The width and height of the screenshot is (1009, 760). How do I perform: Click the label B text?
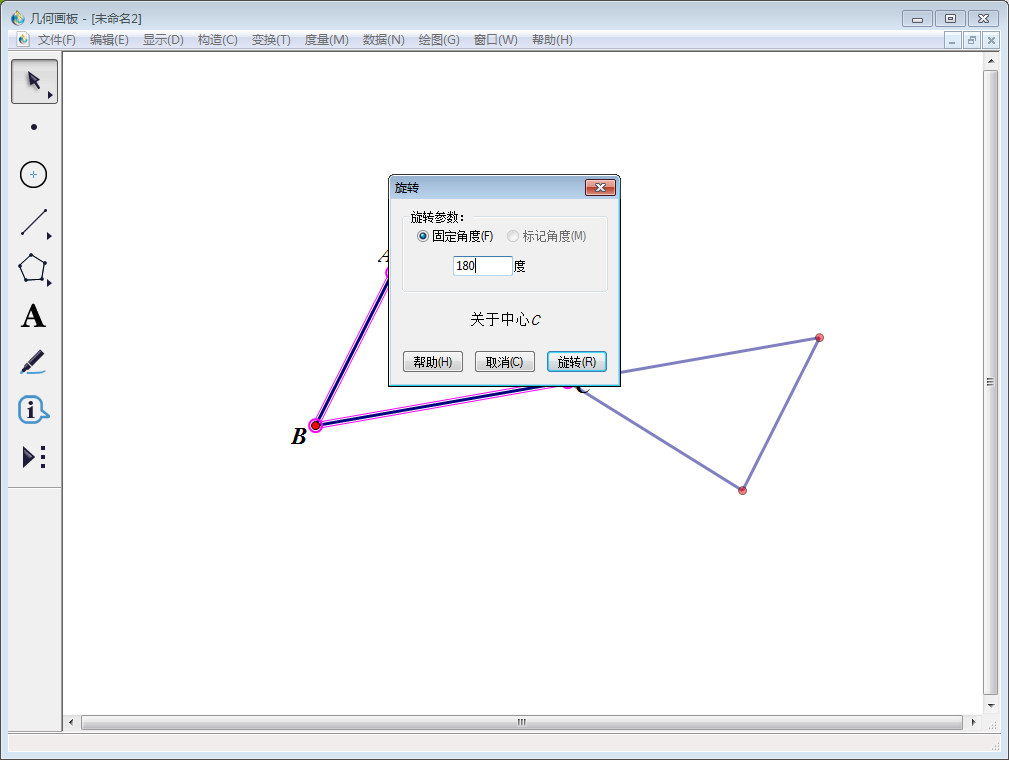coord(299,436)
